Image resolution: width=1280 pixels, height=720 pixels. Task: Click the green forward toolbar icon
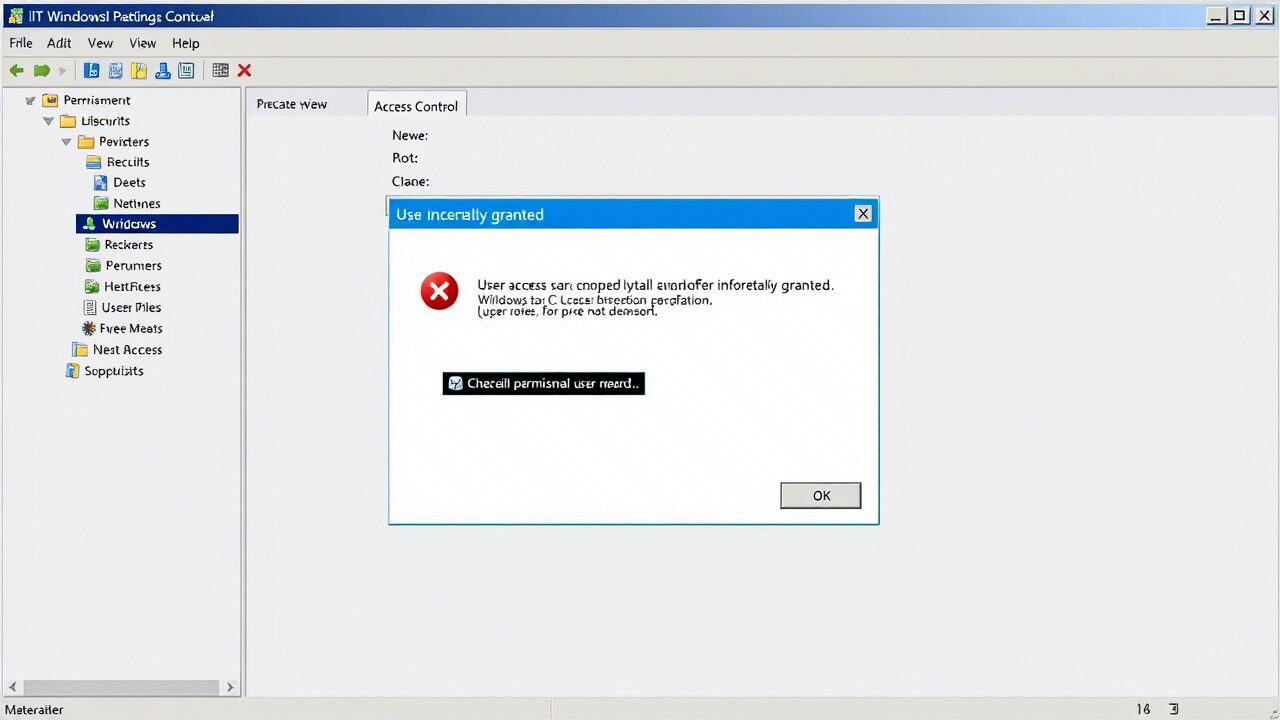(x=41, y=71)
